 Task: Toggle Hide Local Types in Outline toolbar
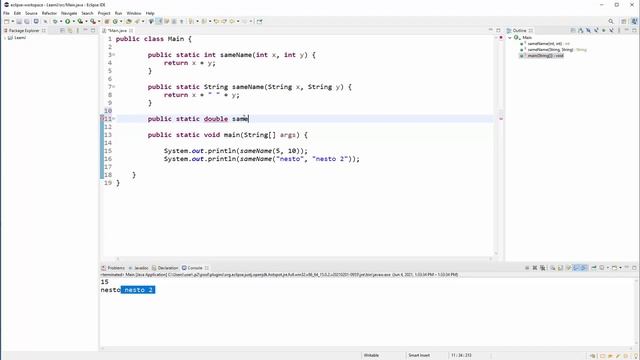tap(611, 31)
